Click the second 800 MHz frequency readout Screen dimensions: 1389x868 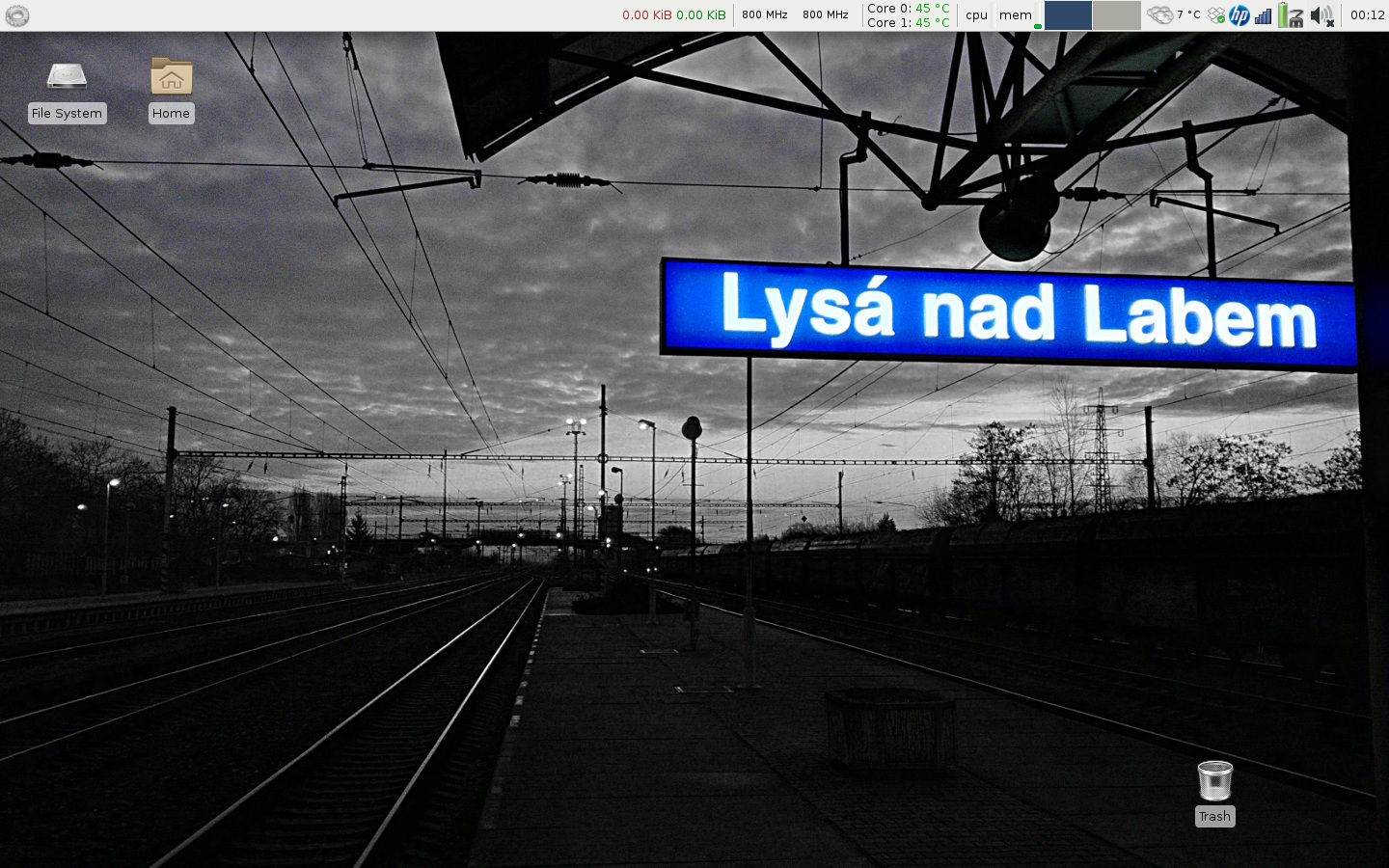click(x=826, y=15)
